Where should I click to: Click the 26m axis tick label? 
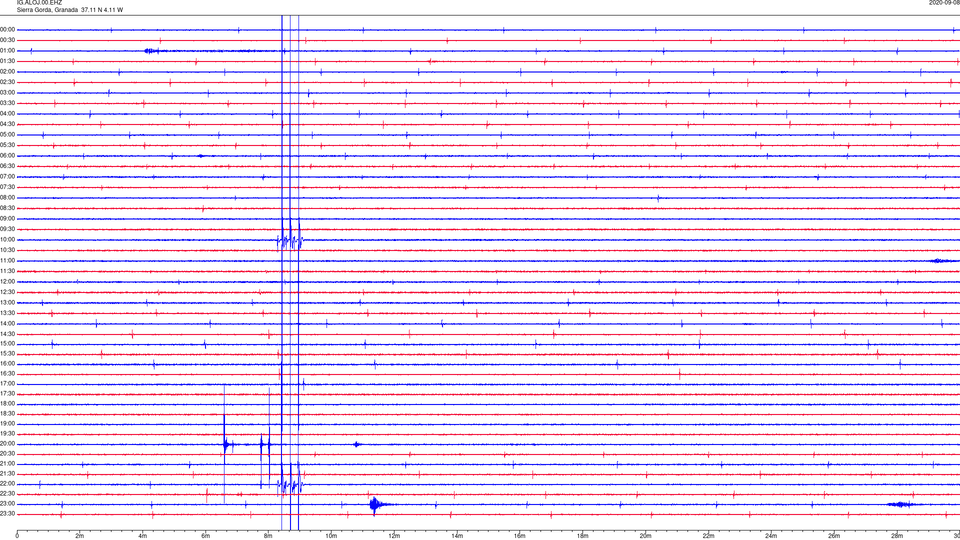pos(834,536)
